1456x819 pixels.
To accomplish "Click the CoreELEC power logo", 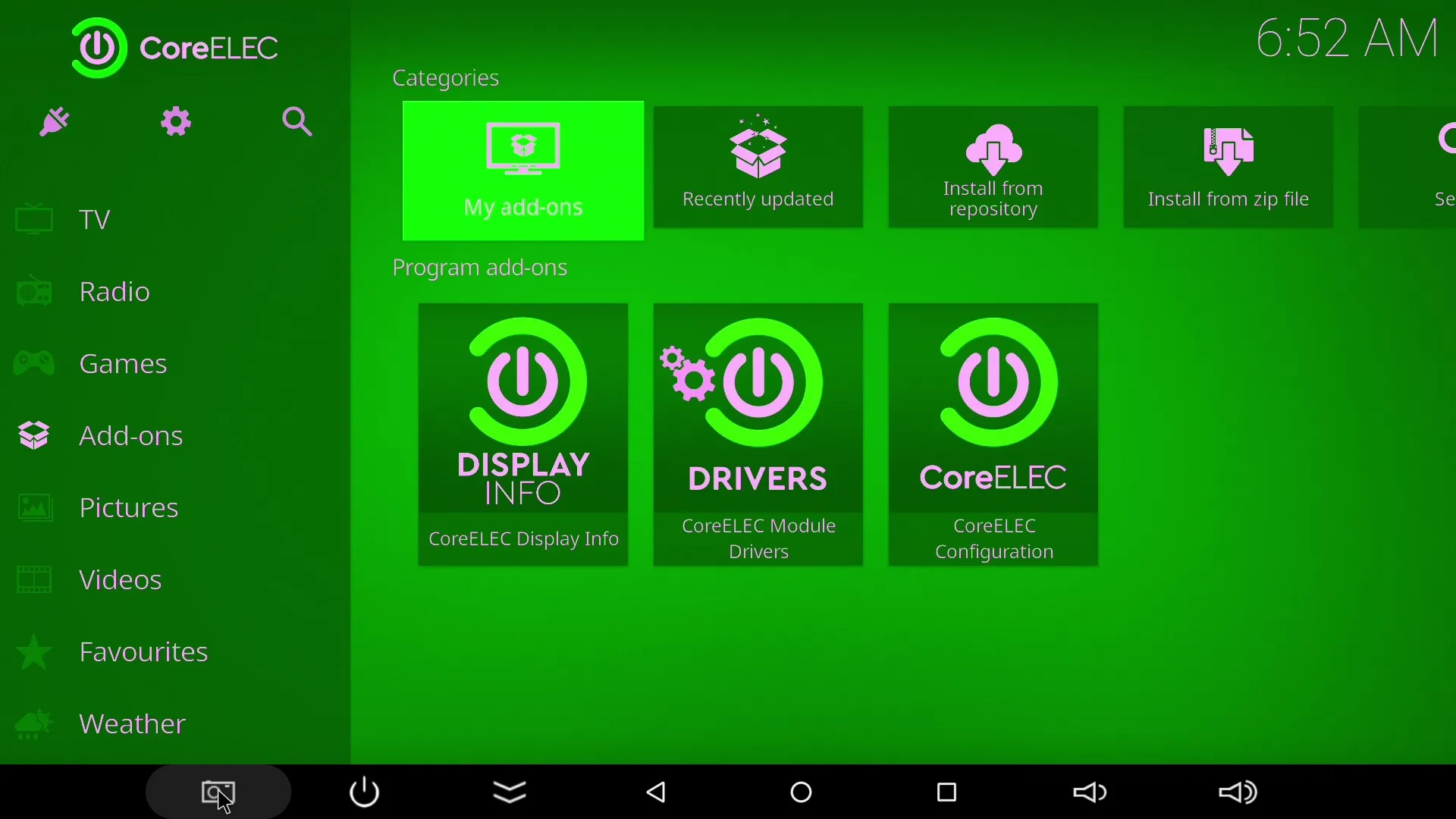I will pos(99,49).
